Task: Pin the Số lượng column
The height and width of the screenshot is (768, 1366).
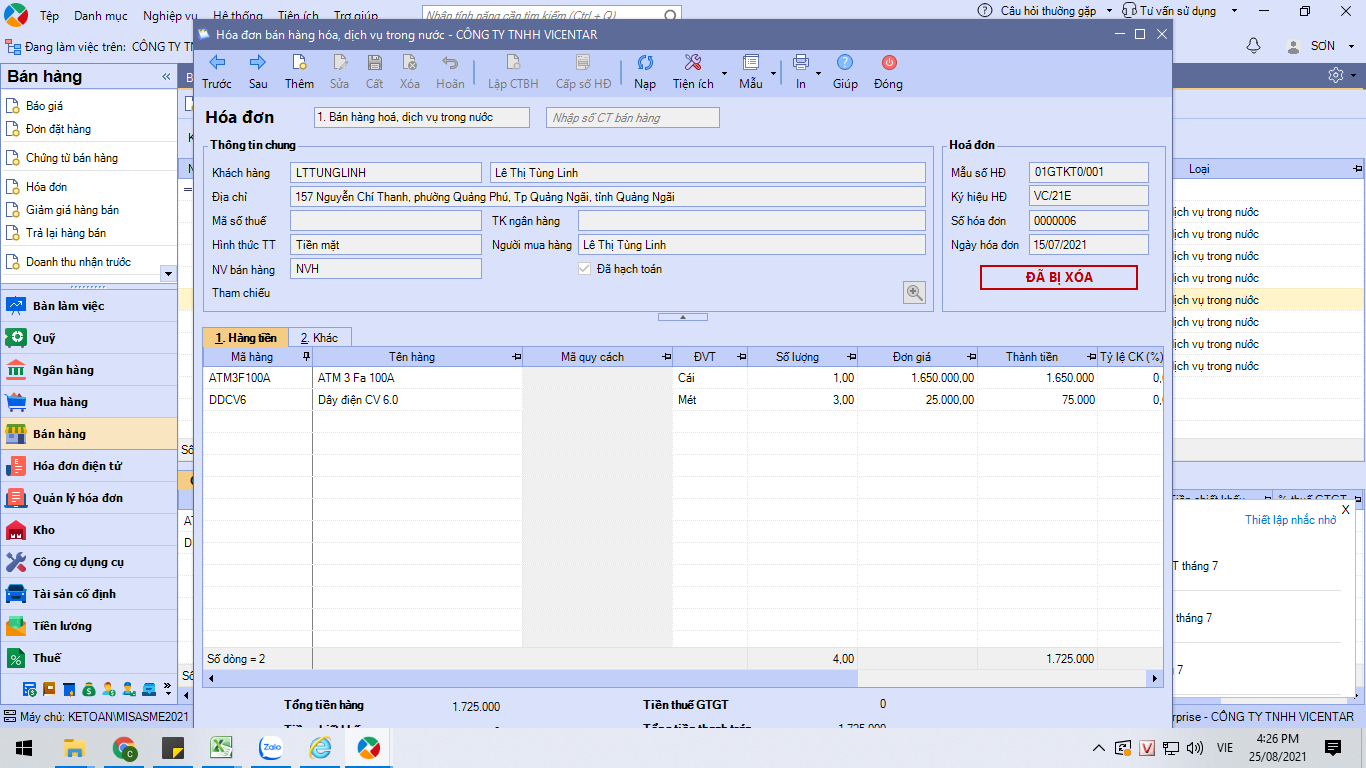Action: click(851, 357)
